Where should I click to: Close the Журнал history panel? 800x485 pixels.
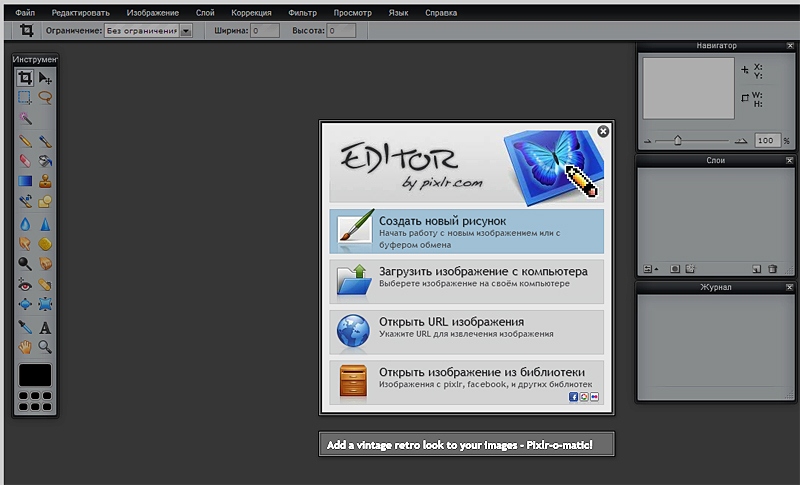point(789,287)
